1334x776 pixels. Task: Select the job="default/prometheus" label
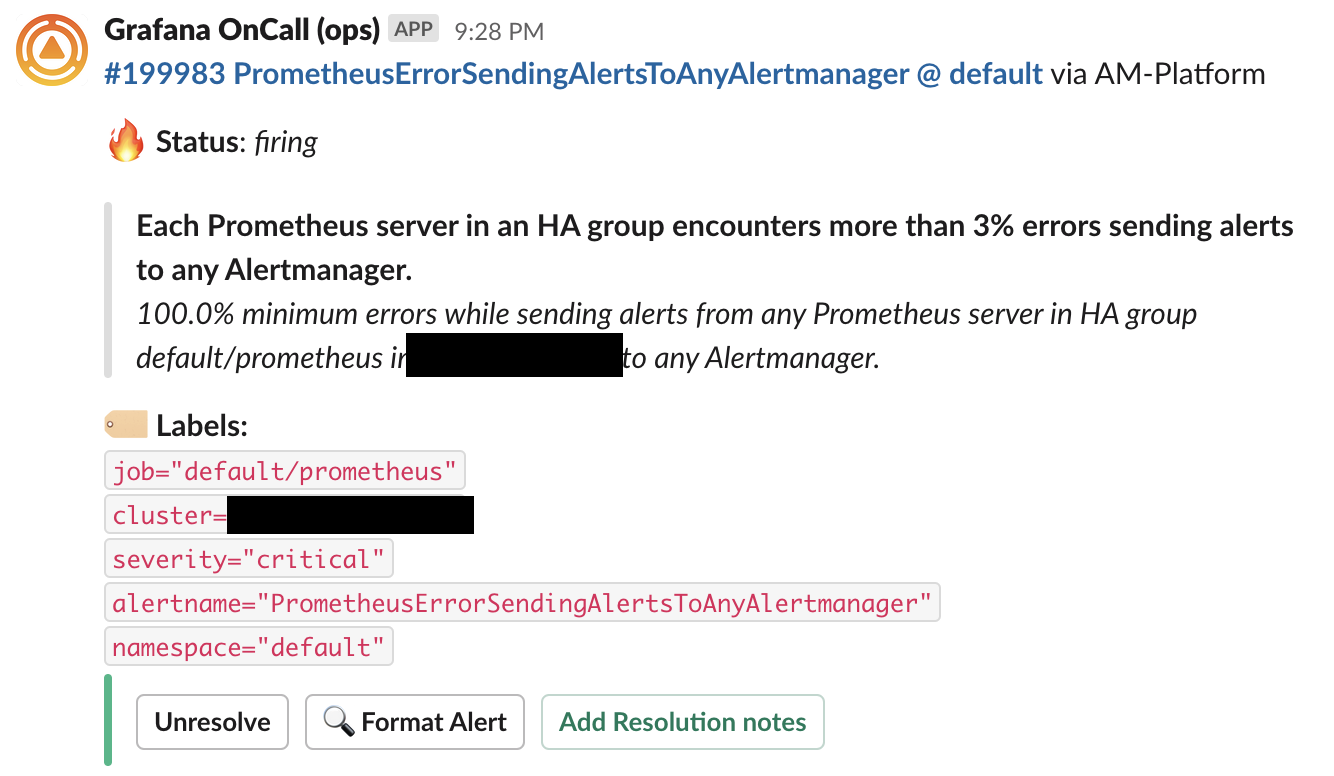click(285, 471)
